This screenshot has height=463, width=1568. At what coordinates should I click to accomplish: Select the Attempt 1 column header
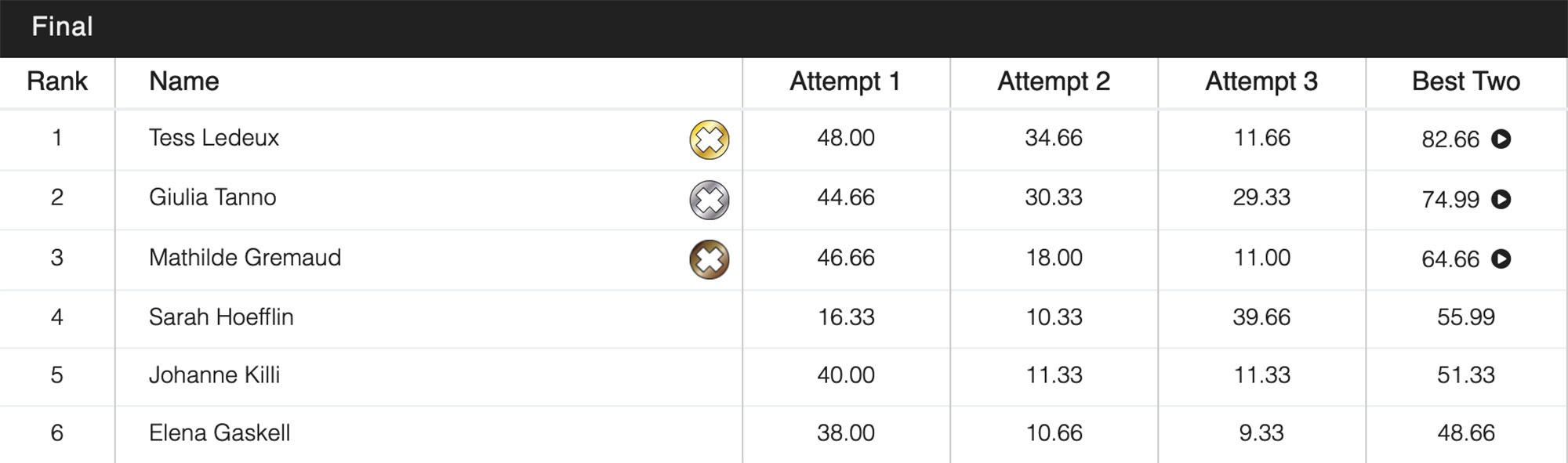coord(845,81)
